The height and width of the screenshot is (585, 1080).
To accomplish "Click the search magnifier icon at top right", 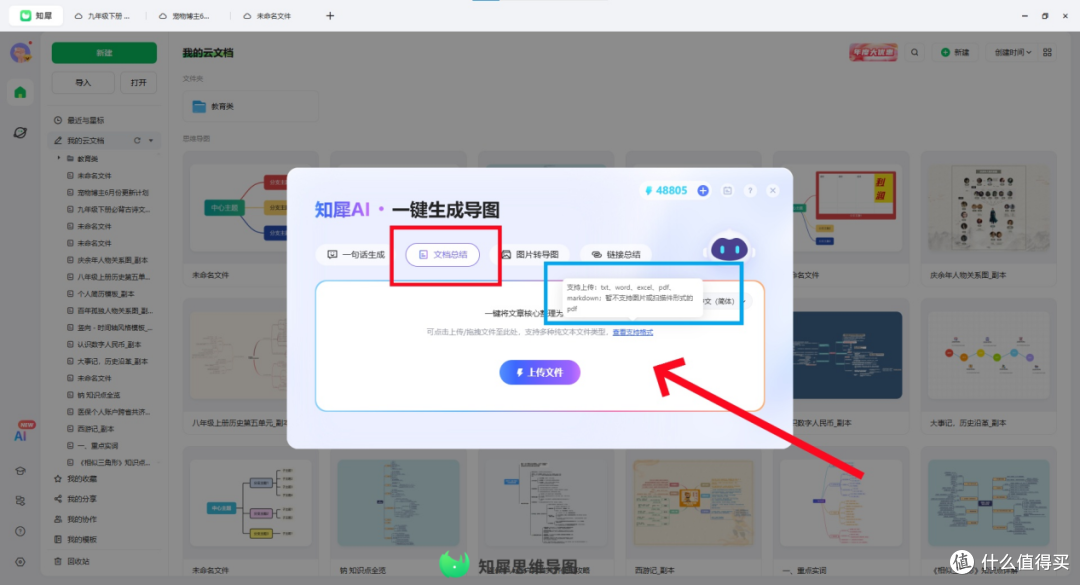I will (x=915, y=52).
